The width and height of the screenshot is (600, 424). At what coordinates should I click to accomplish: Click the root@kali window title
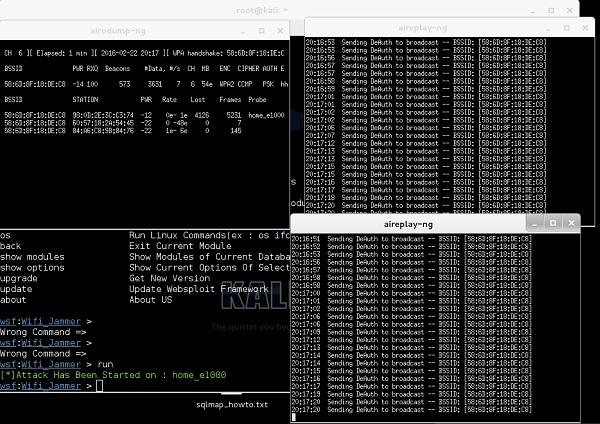pyautogui.click(x=262, y=11)
